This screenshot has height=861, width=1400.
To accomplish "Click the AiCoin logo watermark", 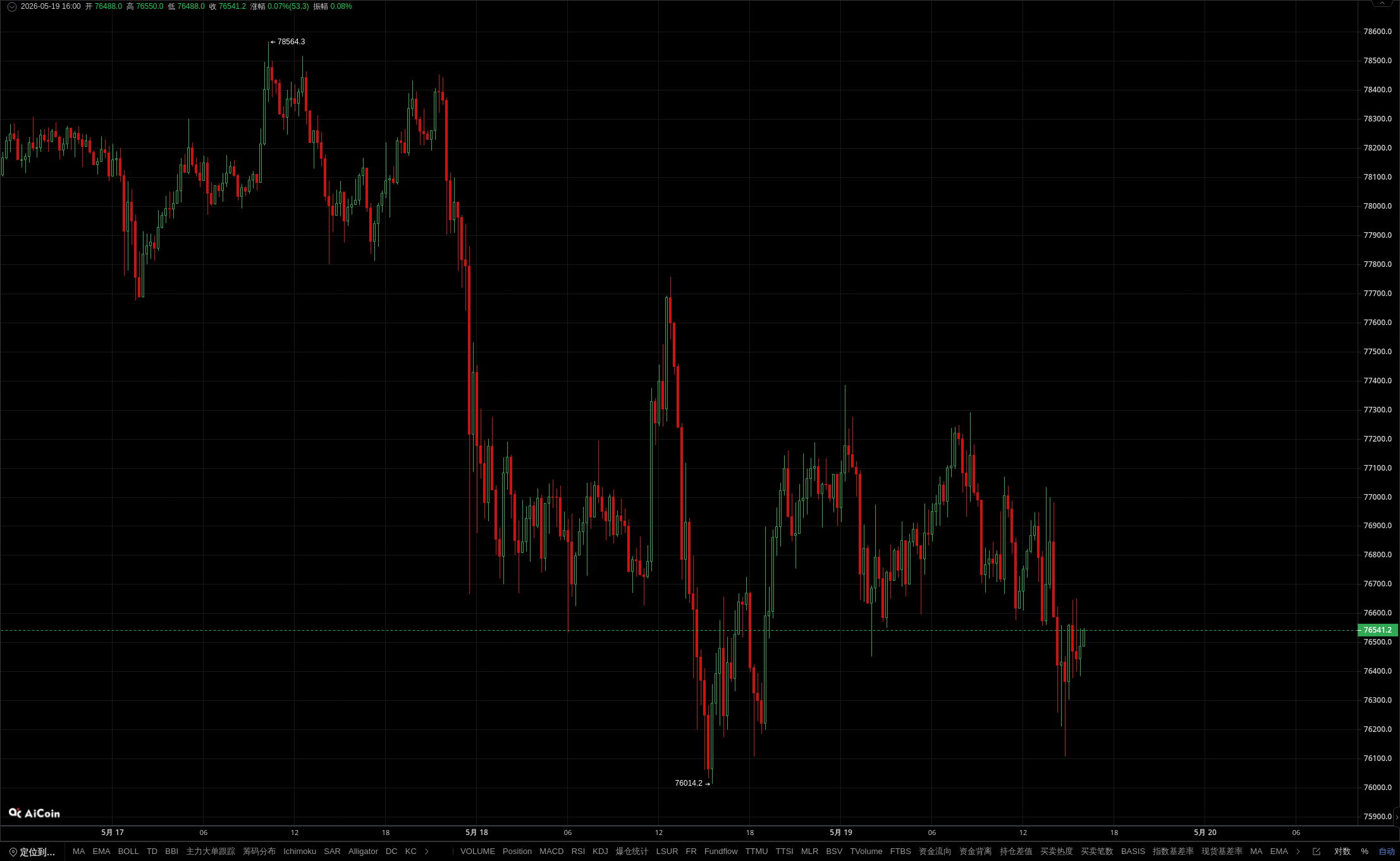I will [34, 813].
